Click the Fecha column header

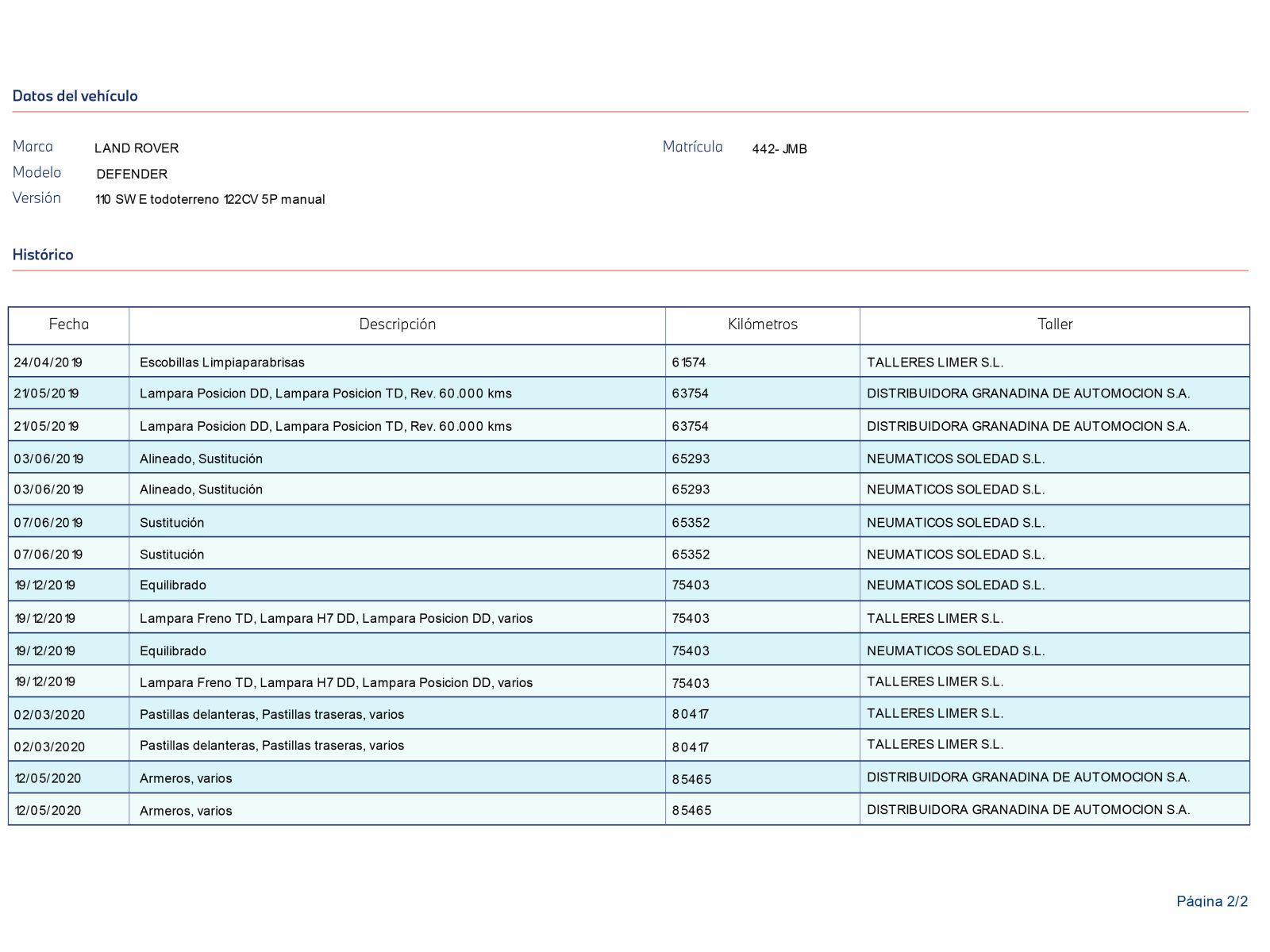coord(69,324)
